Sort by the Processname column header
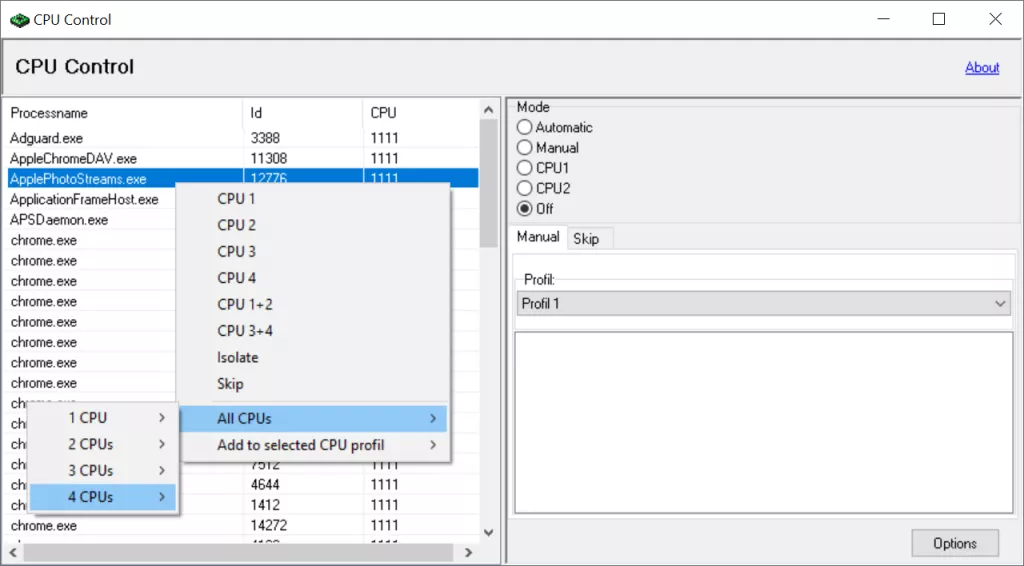 pos(124,113)
